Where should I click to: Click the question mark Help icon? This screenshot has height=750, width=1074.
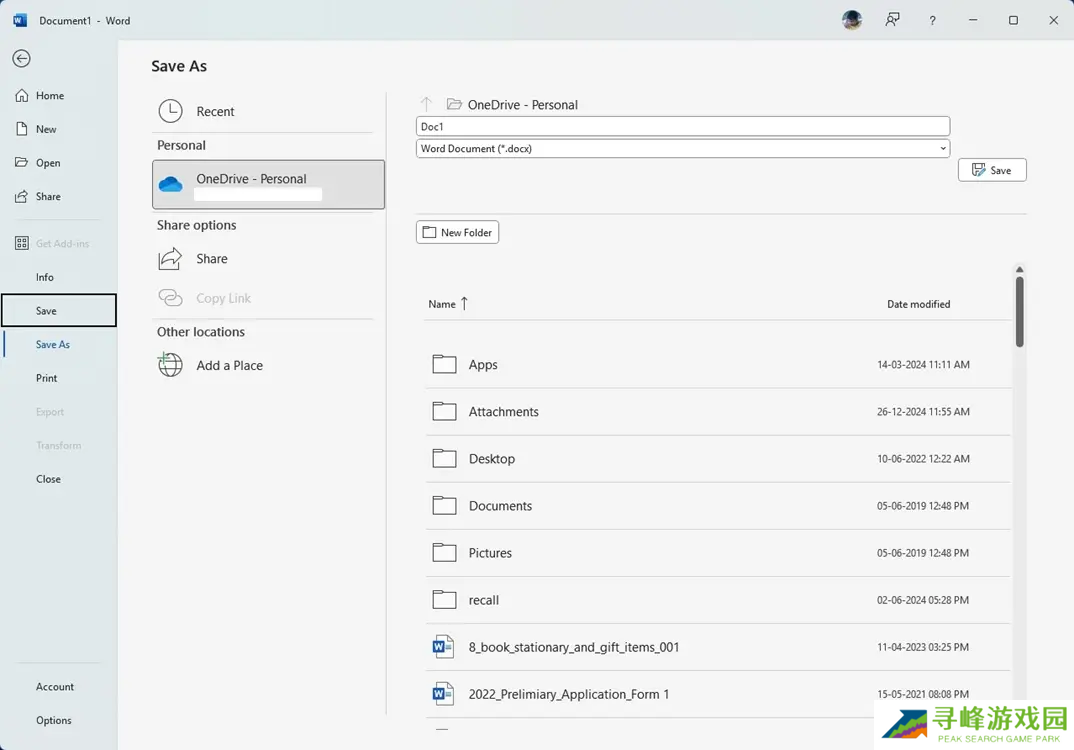932,20
